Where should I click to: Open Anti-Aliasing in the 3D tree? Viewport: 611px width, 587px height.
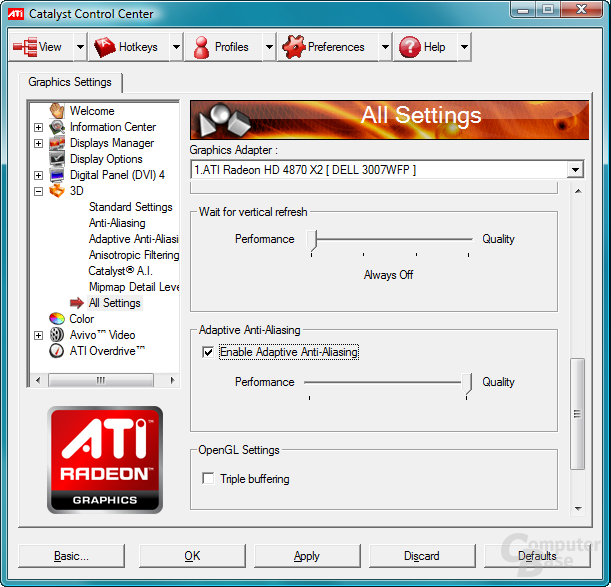[117, 223]
